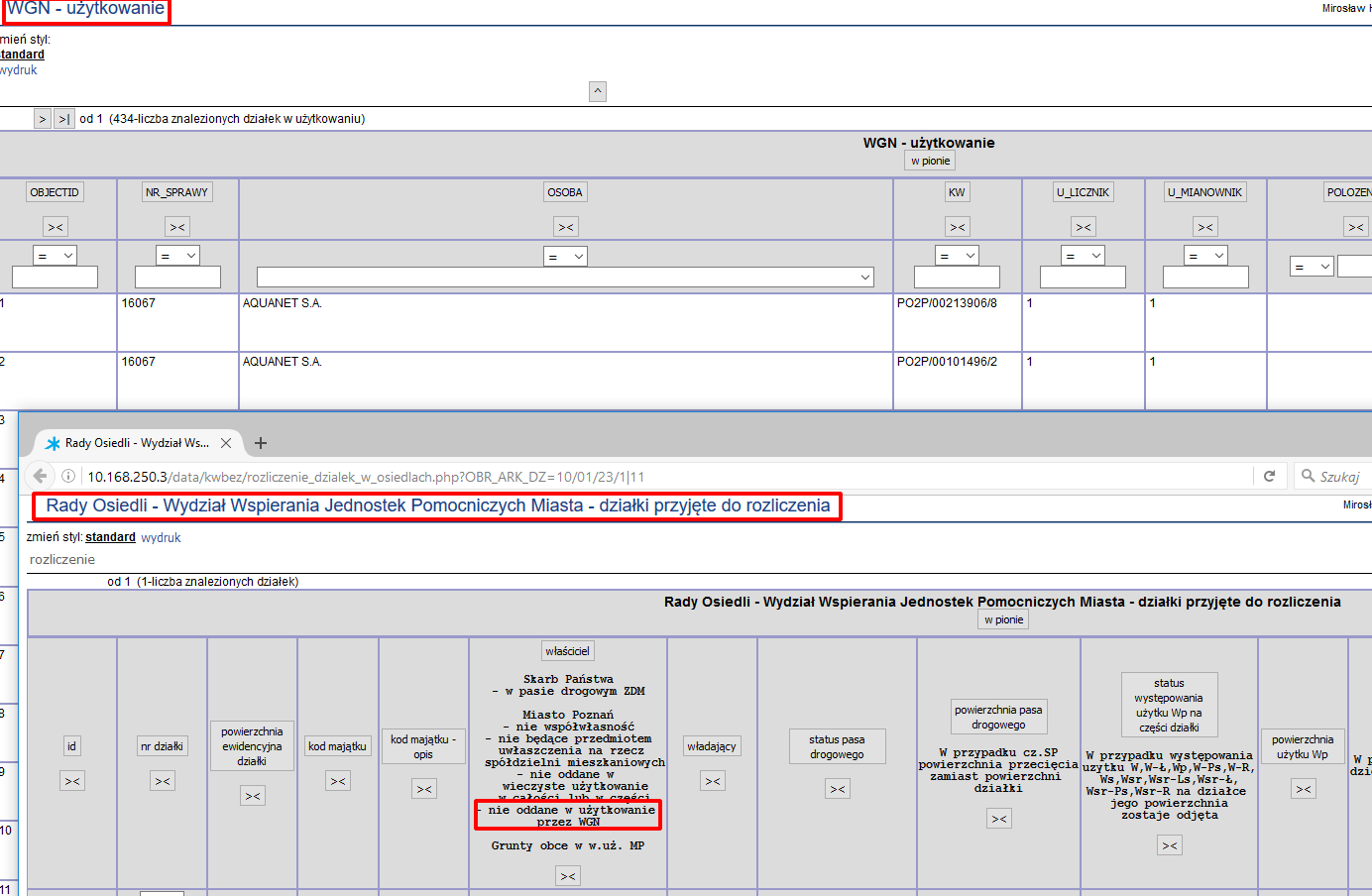
Task: Go to next page of results
Action: click(x=42, y=119)
